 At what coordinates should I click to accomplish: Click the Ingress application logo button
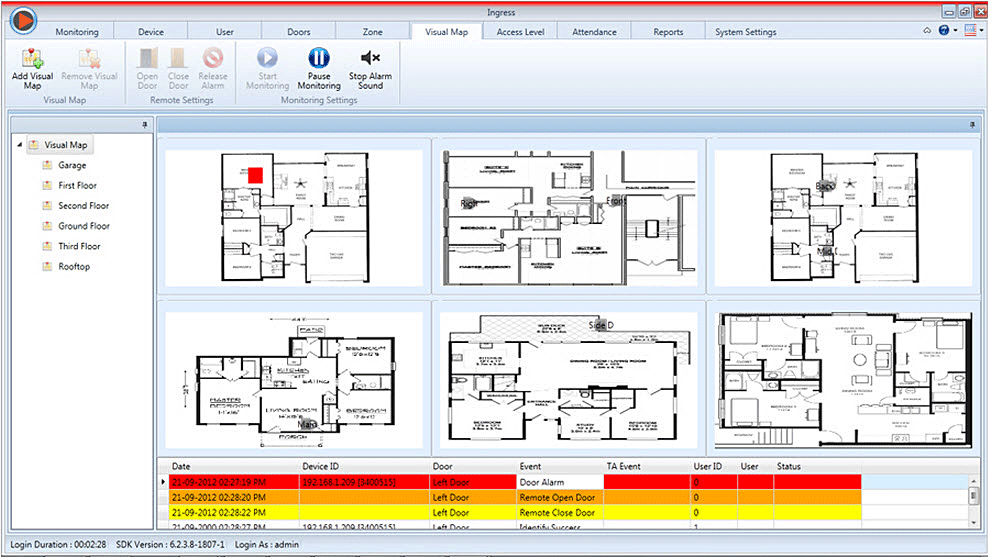pyautogui.click(x=21, y=19)
